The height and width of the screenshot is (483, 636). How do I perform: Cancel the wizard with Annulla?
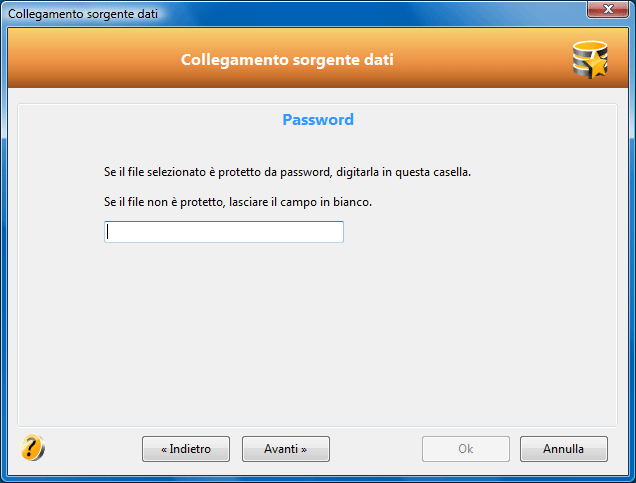pos(564,449)
